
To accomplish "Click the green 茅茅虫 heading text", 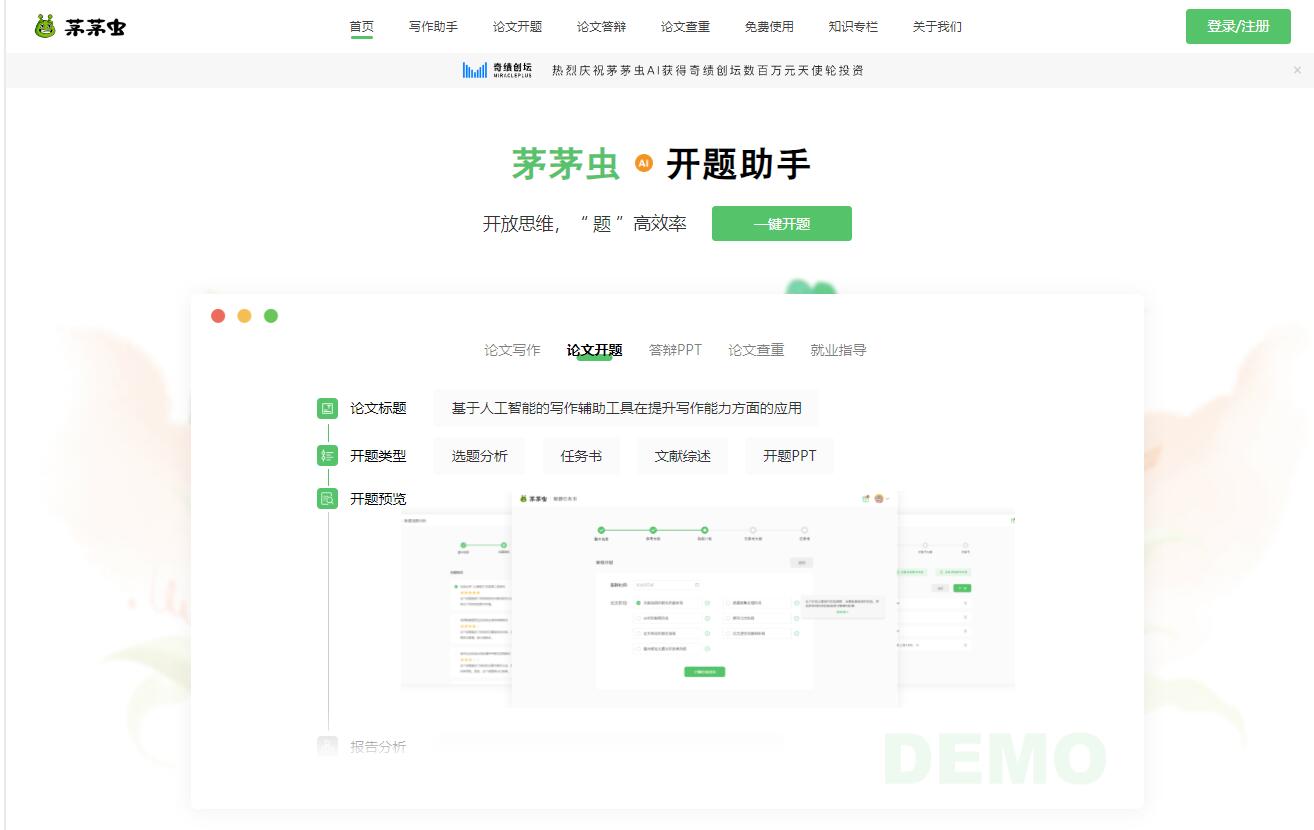I will (566, 164).
